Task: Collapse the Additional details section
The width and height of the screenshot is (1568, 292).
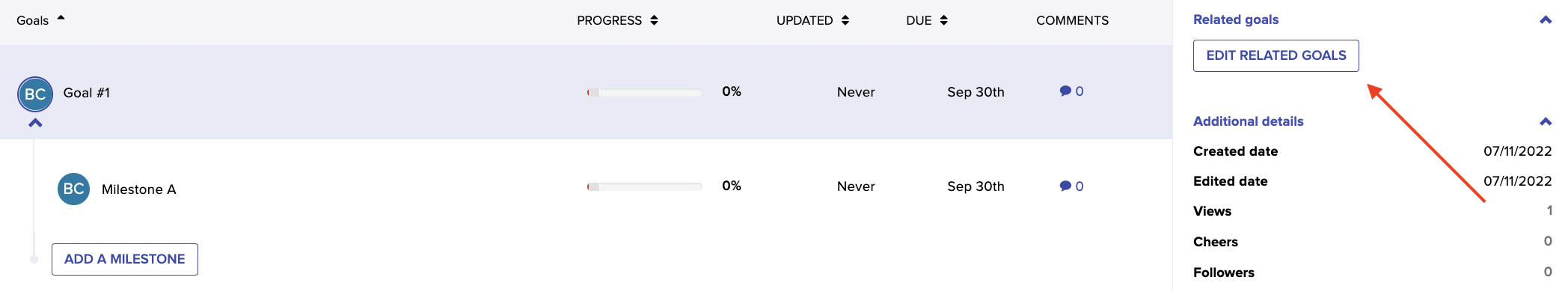Action: (x=1546, y=121)
